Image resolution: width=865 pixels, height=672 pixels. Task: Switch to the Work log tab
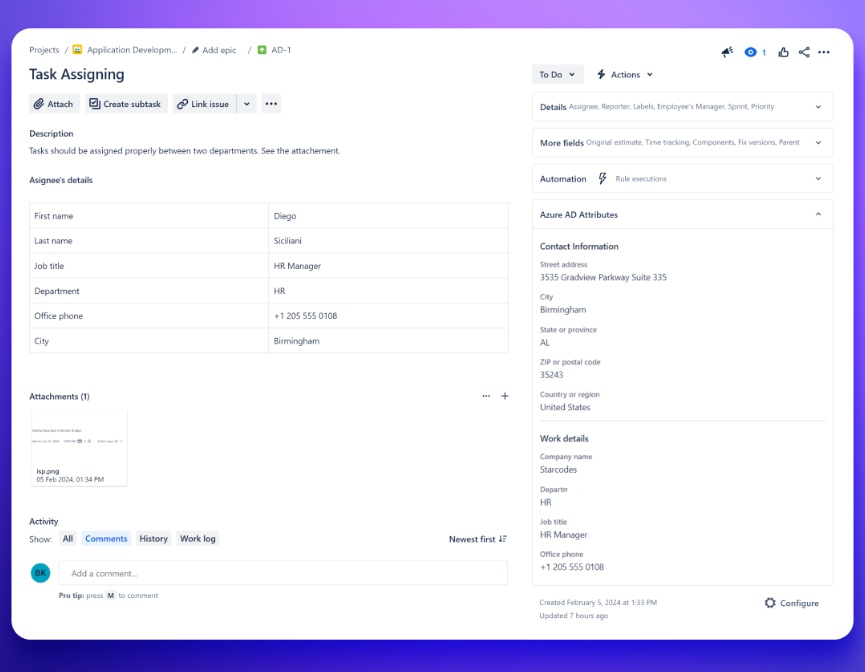[196, 538]
